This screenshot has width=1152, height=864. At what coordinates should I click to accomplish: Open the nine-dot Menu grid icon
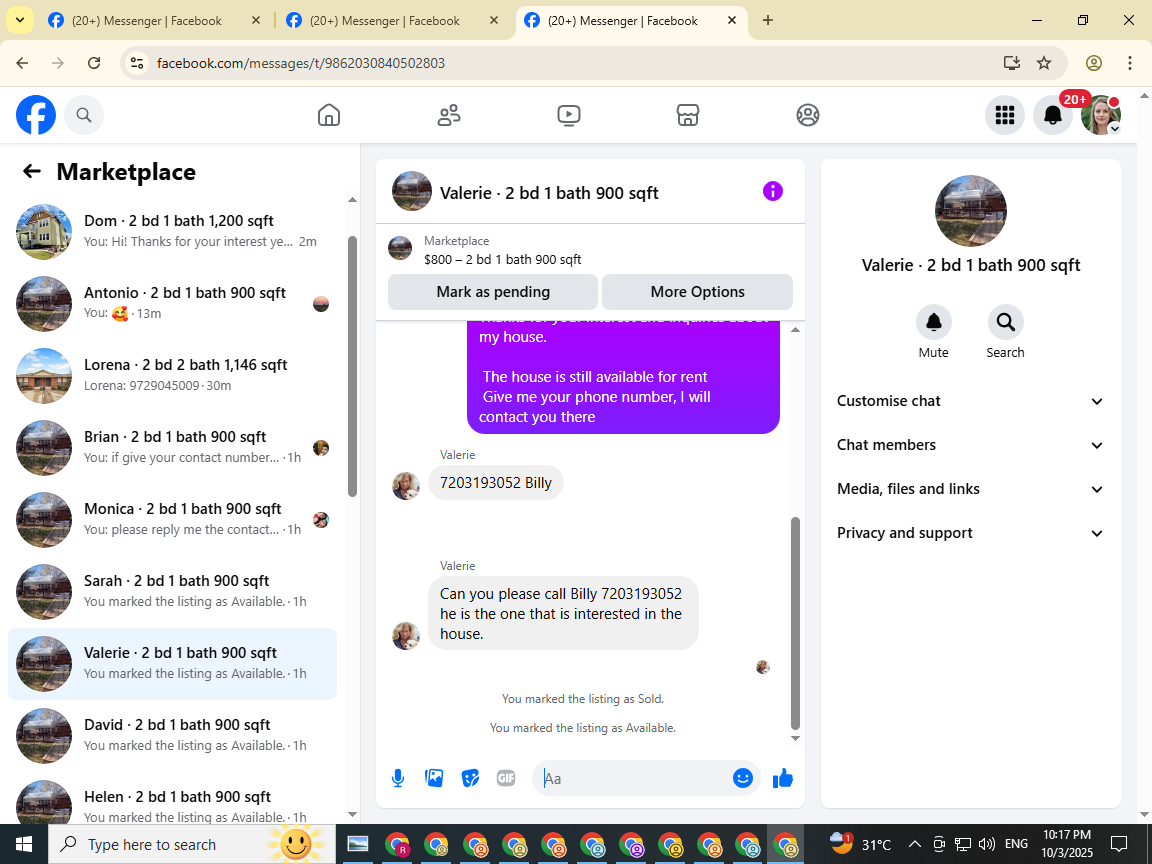tap(1004, 115)
